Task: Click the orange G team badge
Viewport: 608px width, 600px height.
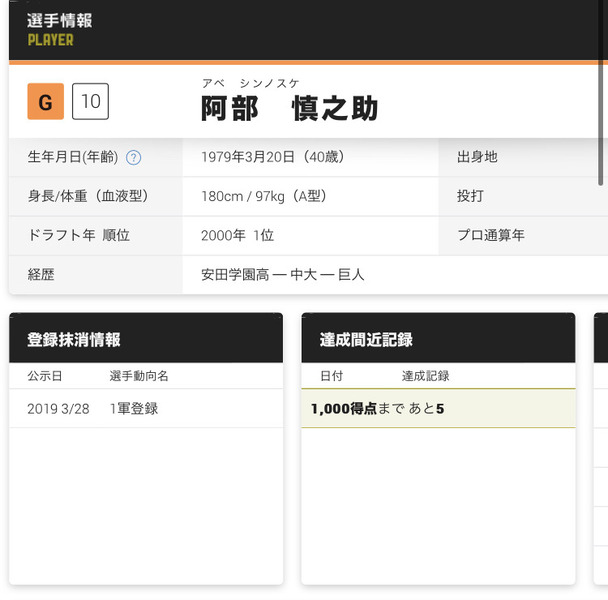Action: (46, 101)
